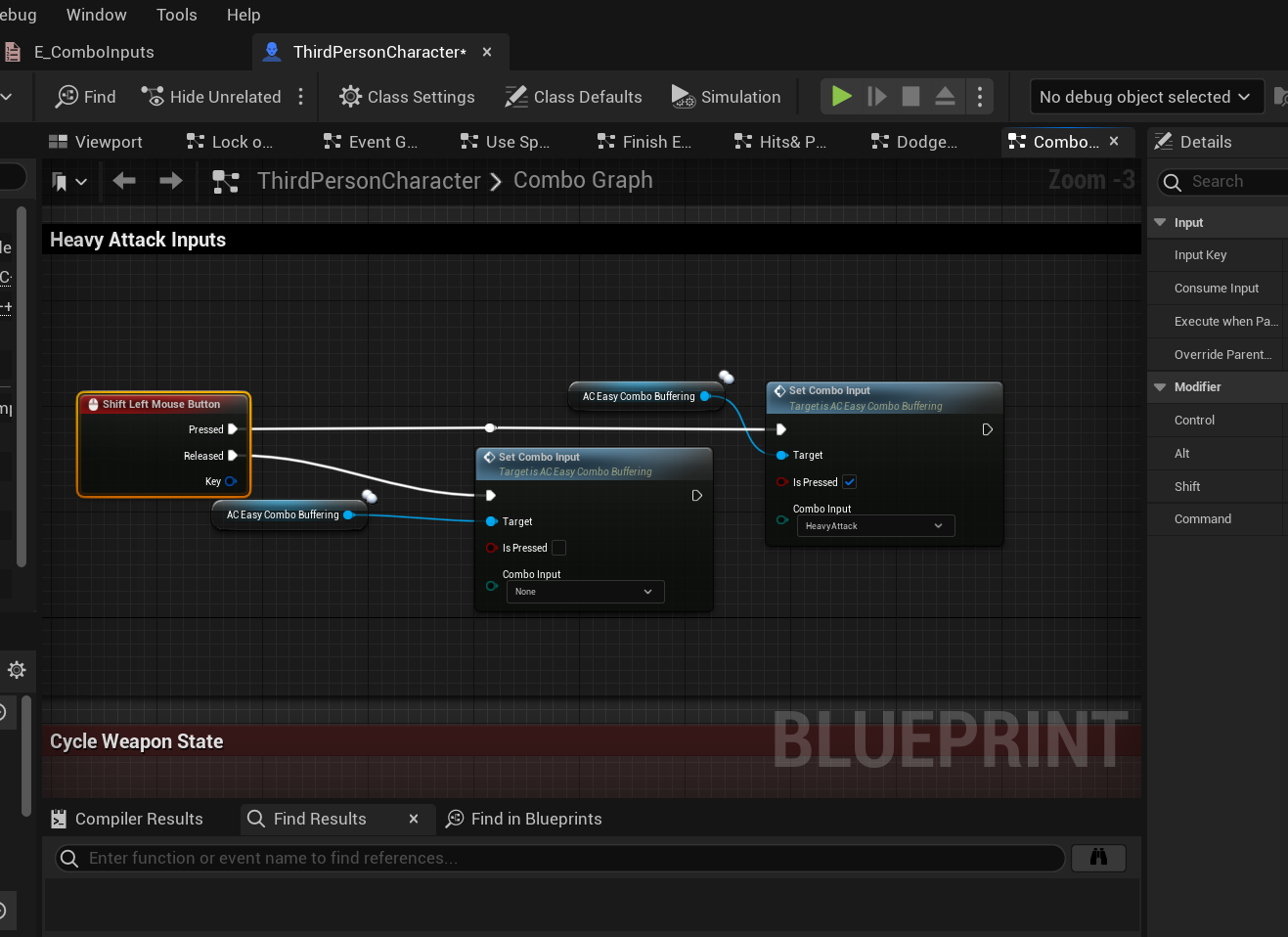Click the Eject icon in the play controls
Image resolution: width=1288 pixels, height=937 pixels.
point(944,96)
